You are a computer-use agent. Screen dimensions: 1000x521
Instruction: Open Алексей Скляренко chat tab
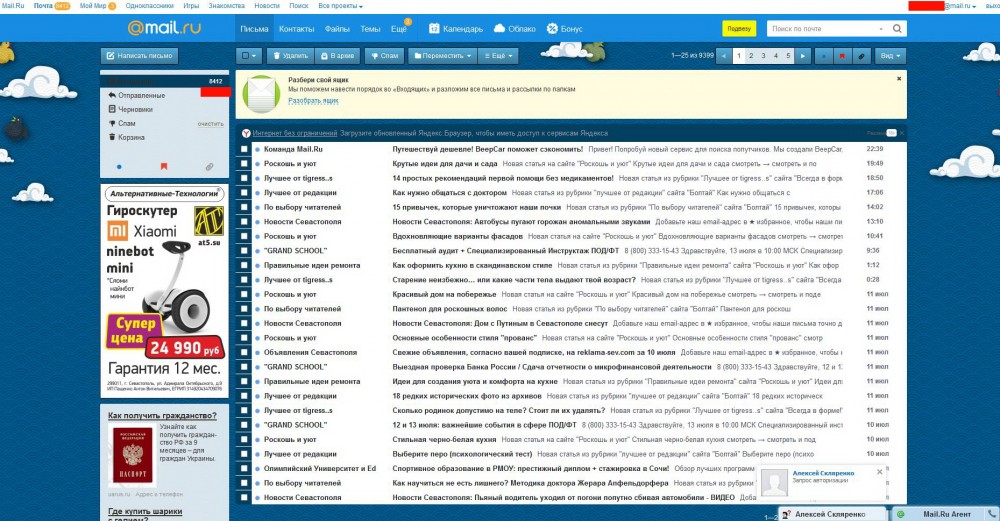(x=831, y=514)
